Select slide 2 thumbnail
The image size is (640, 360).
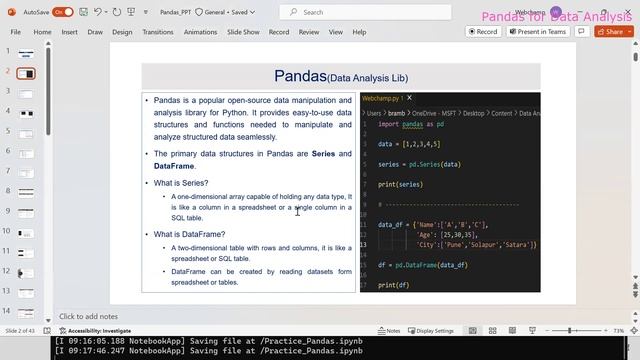pyautogui.click(x=26, y=73)
